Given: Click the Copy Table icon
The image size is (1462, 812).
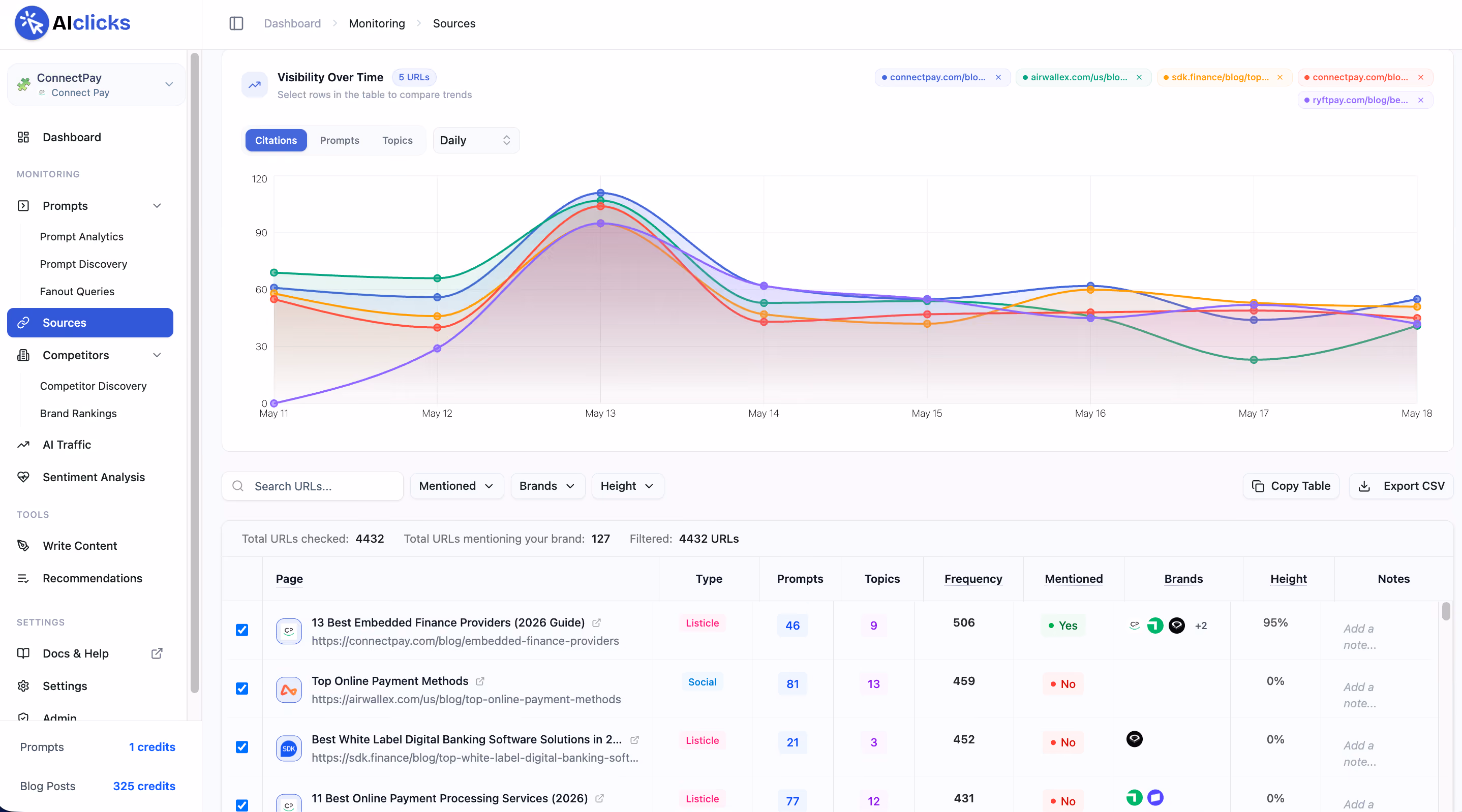Looking at the screenshot, I should pos(1258,486).
